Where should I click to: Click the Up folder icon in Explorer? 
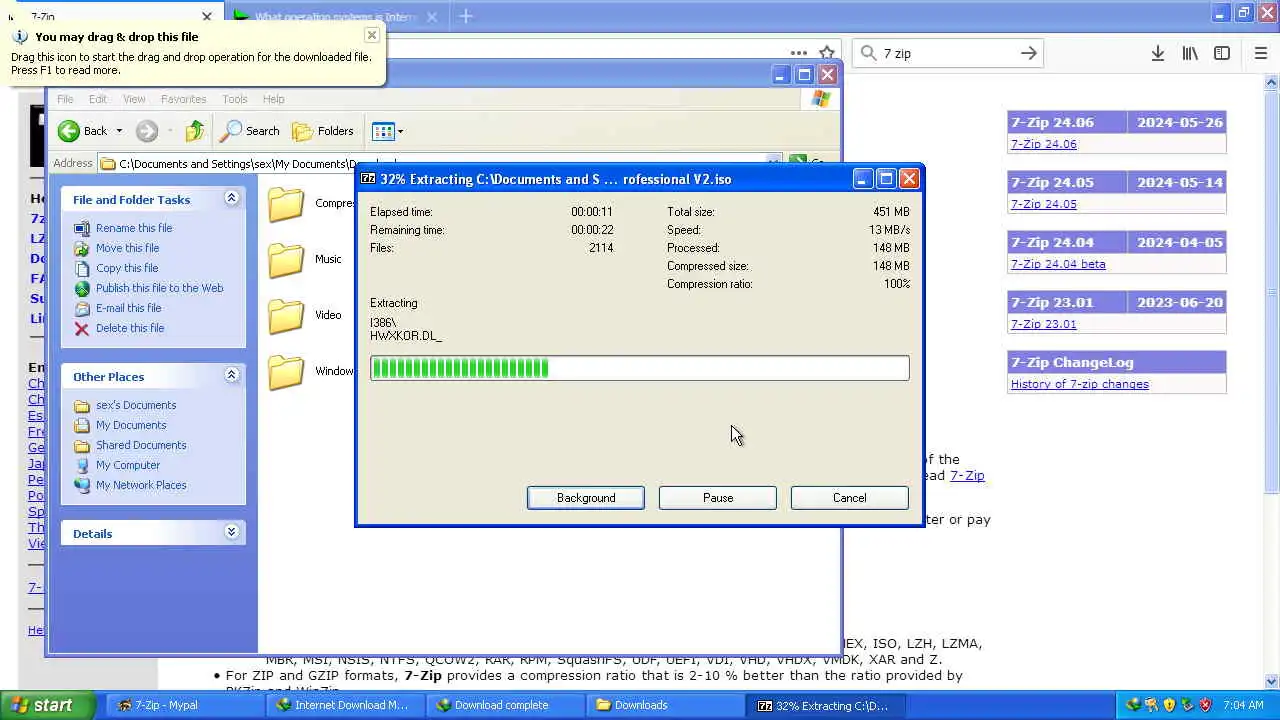[195, 131]
